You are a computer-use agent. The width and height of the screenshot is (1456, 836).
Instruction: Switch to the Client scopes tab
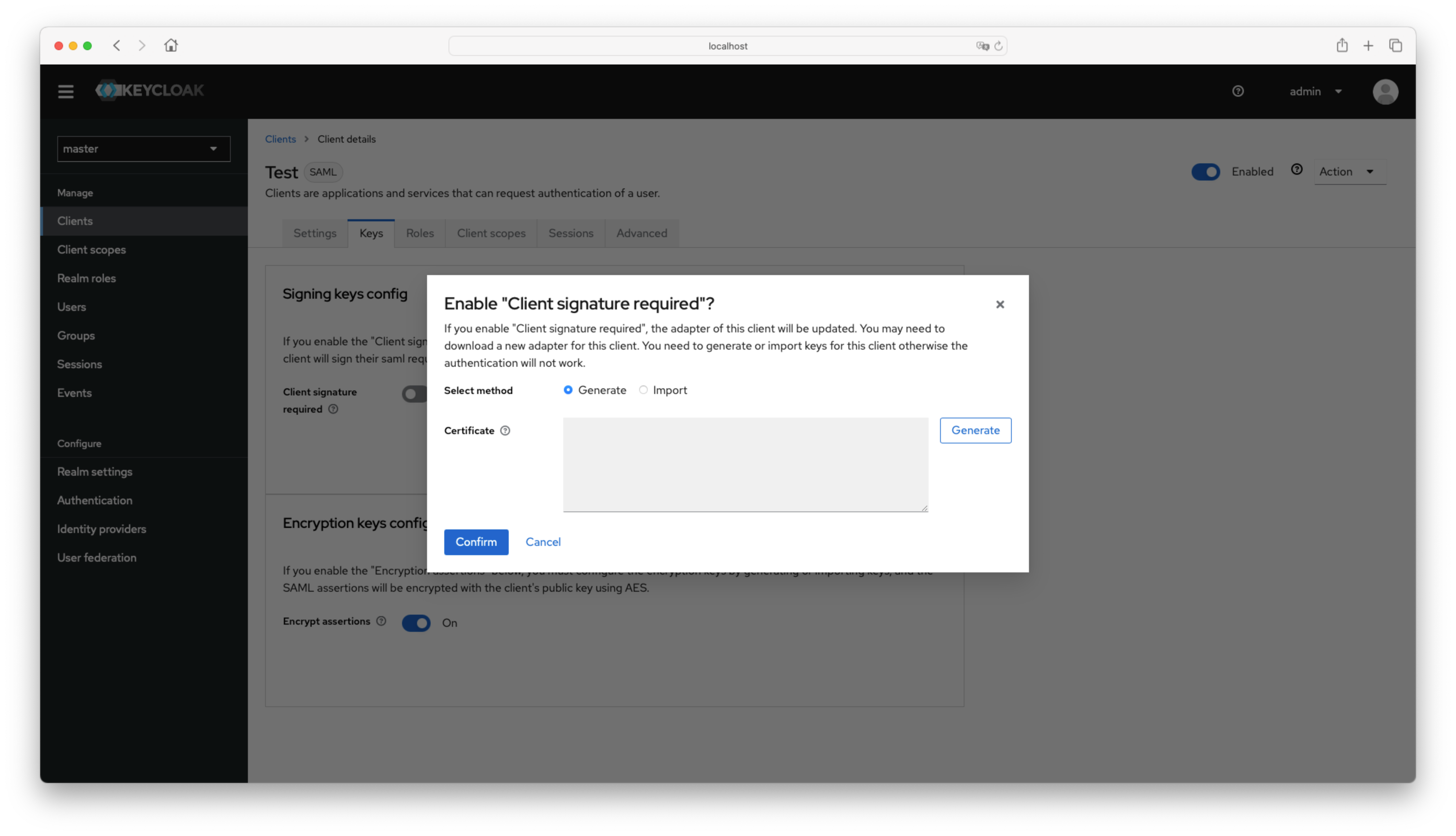pos(491,233)
